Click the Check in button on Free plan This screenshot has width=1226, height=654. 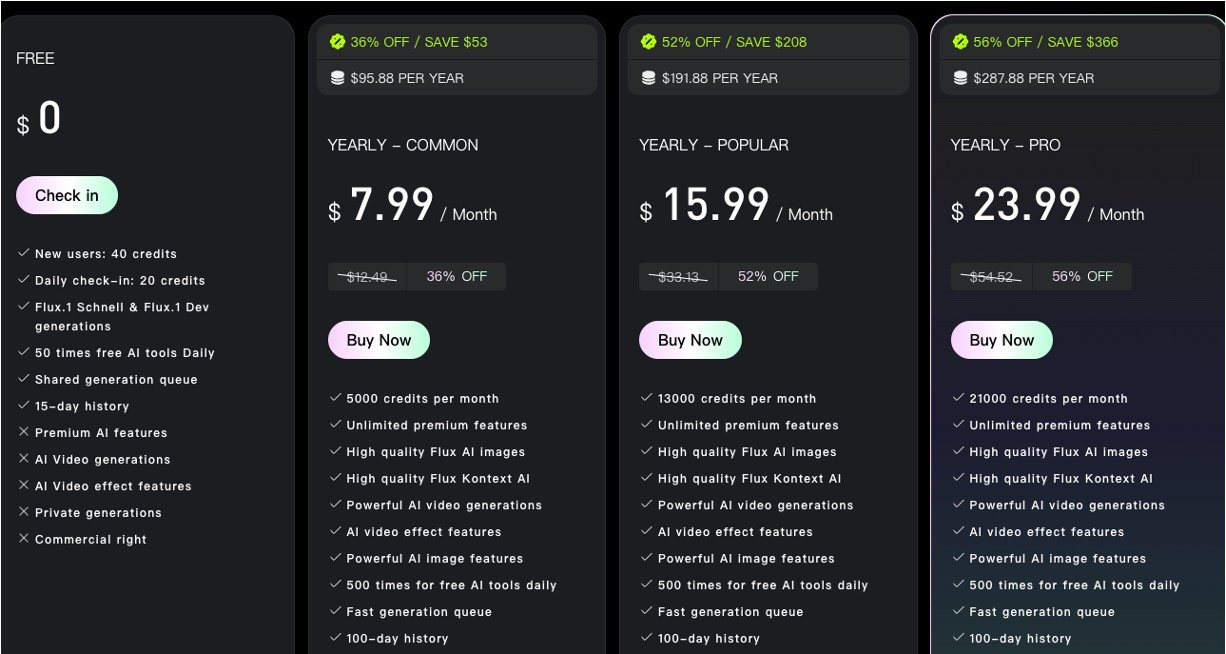[67, 196]
